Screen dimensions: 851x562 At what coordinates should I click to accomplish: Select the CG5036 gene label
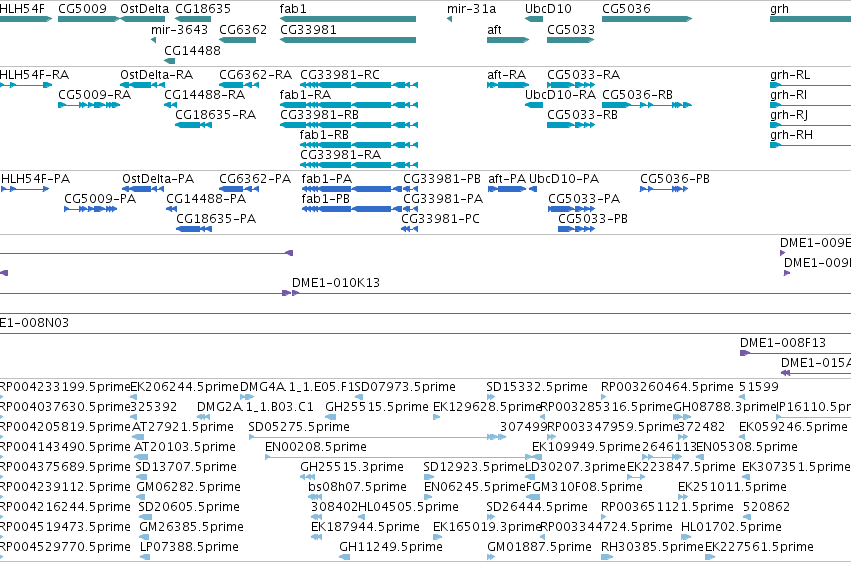(626, 9)
